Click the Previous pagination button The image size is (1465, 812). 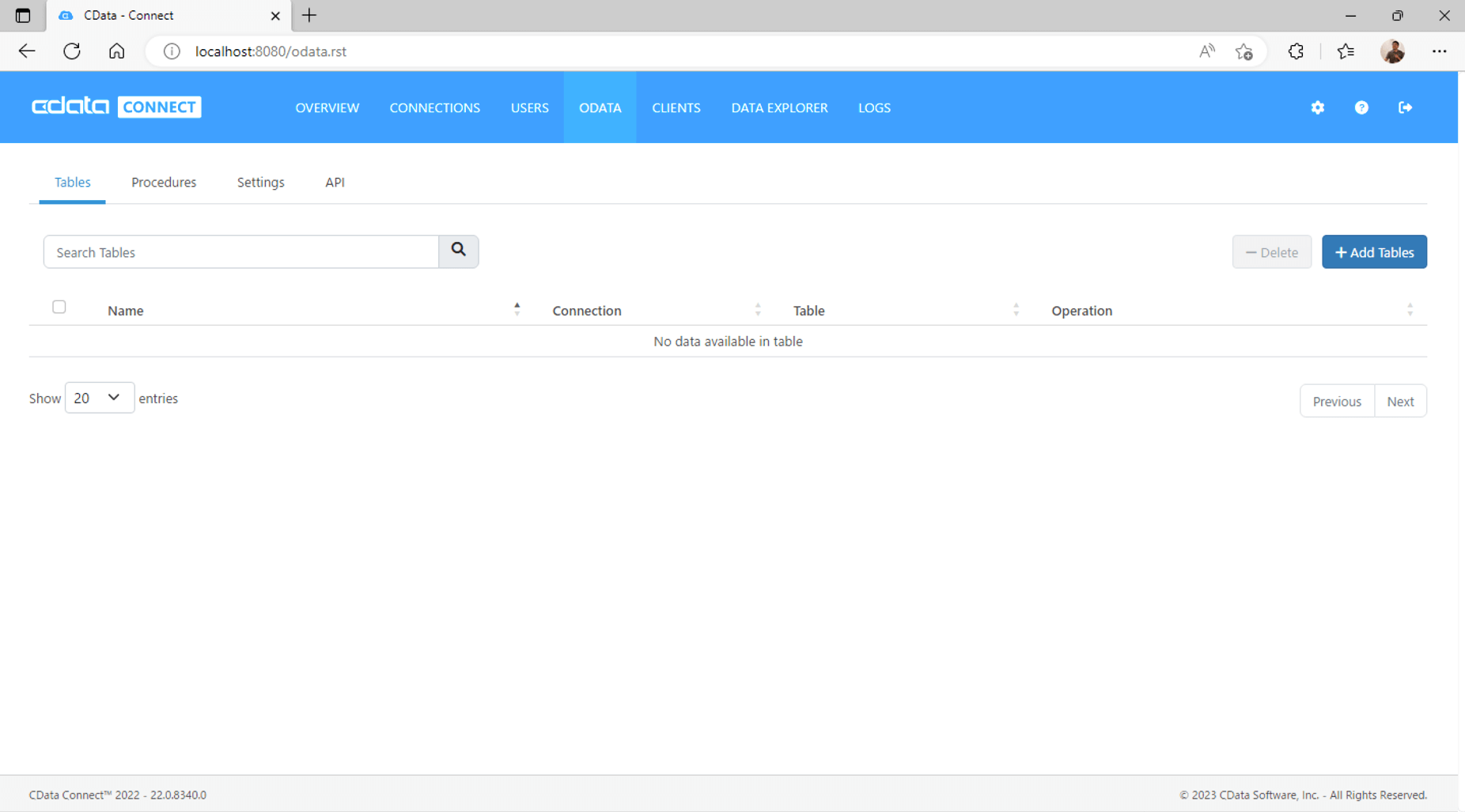[x=1337, y=401]
